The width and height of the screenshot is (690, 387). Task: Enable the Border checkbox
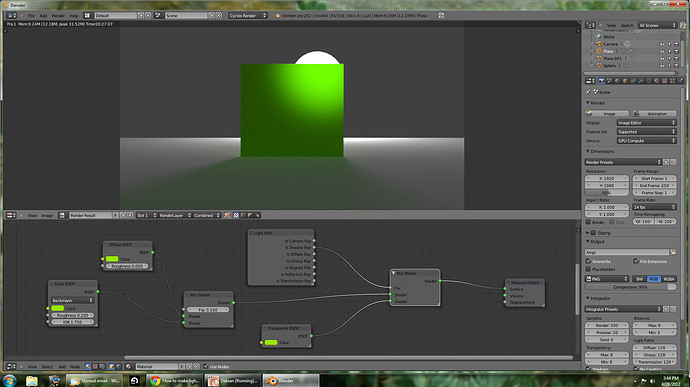(x=588, y=222)
